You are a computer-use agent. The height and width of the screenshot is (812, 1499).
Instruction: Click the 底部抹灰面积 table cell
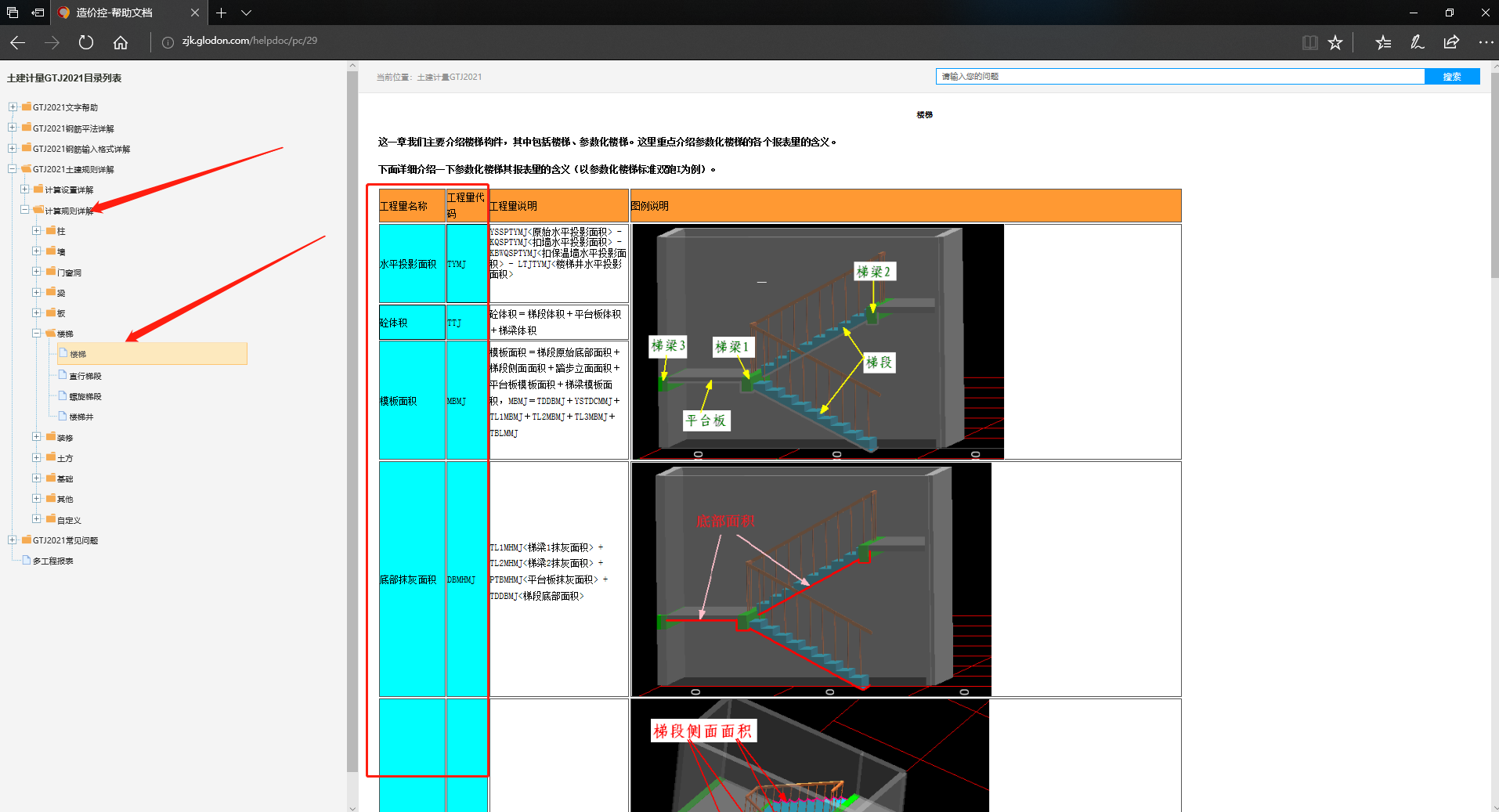412,579
